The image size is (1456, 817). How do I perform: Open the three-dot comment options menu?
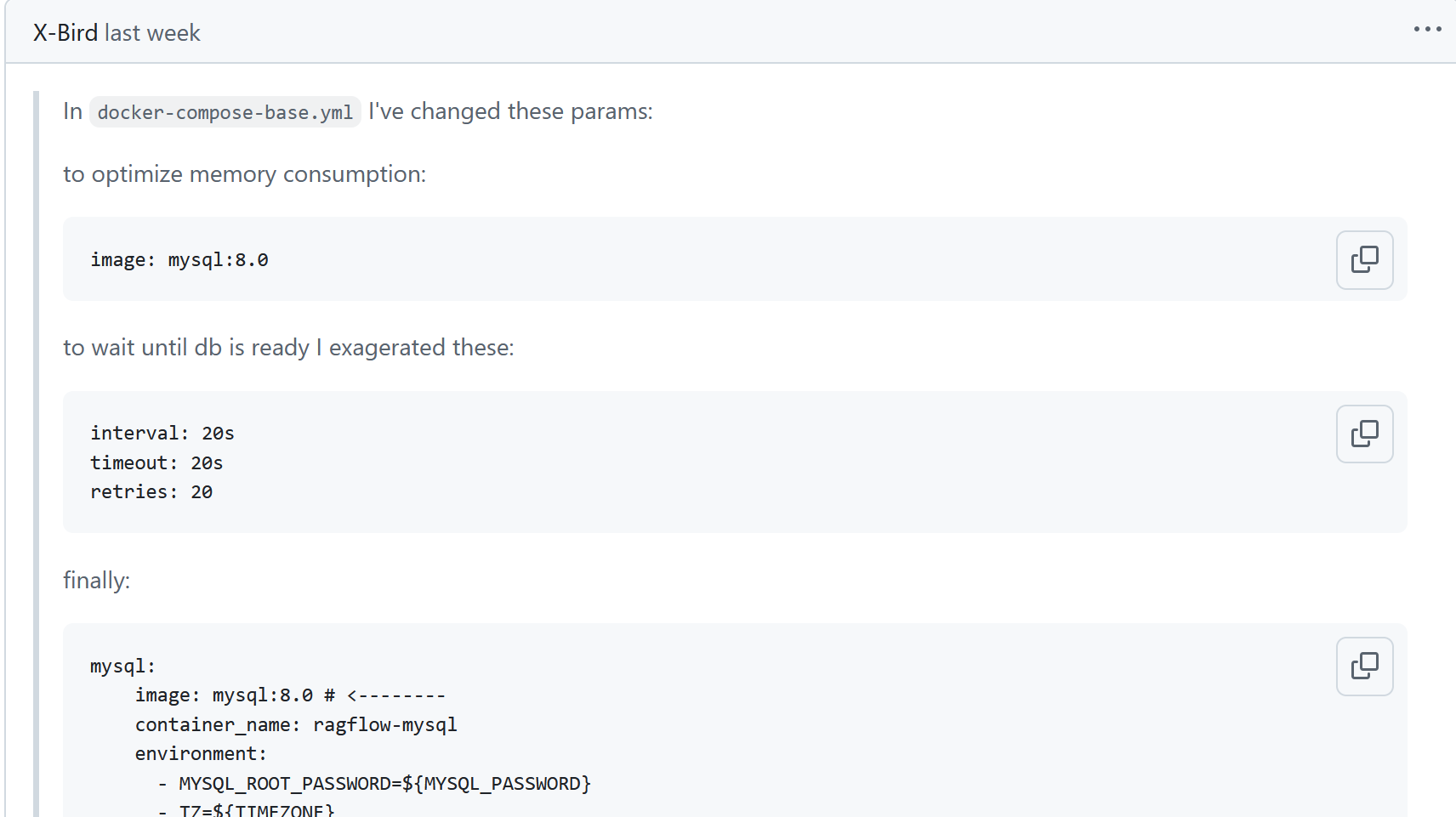coord(1427,30)
